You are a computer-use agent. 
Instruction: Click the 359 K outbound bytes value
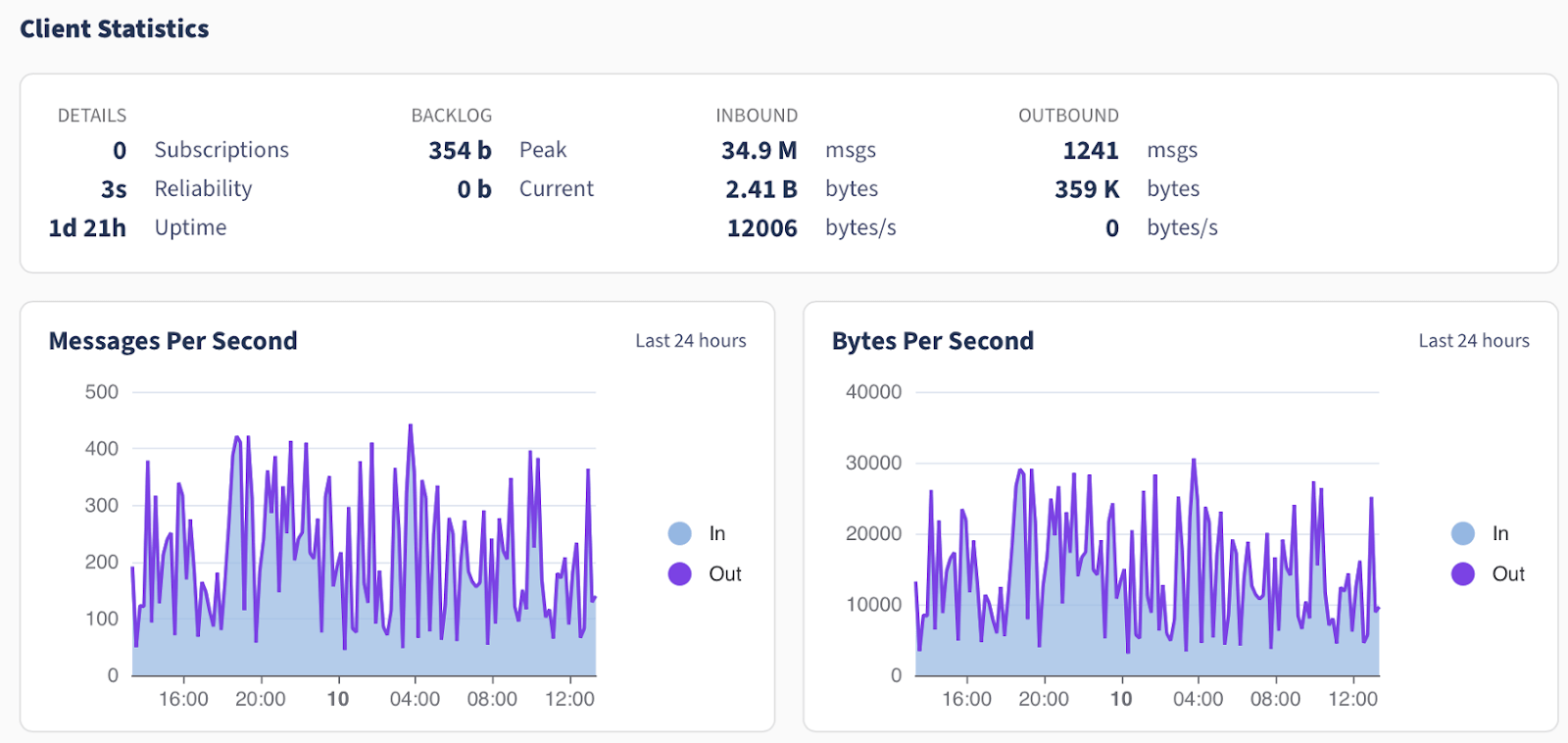tap(1086, 189)
